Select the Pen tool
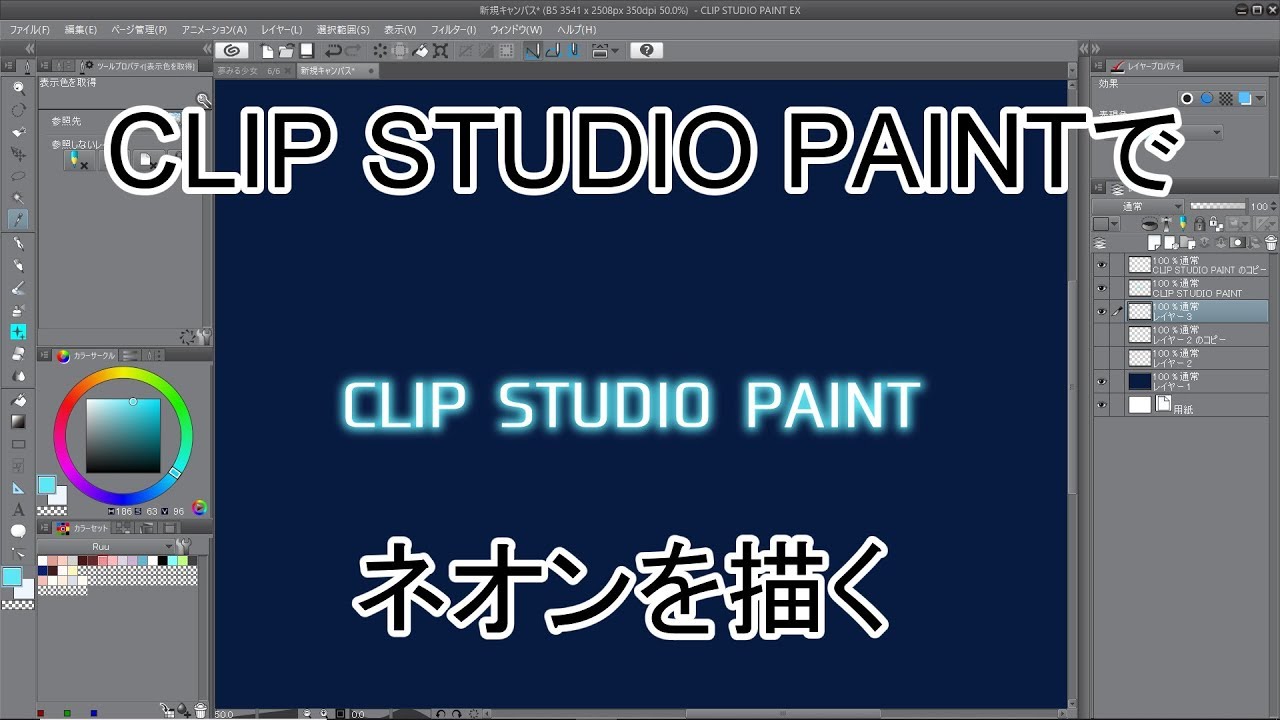 [18, 244]
